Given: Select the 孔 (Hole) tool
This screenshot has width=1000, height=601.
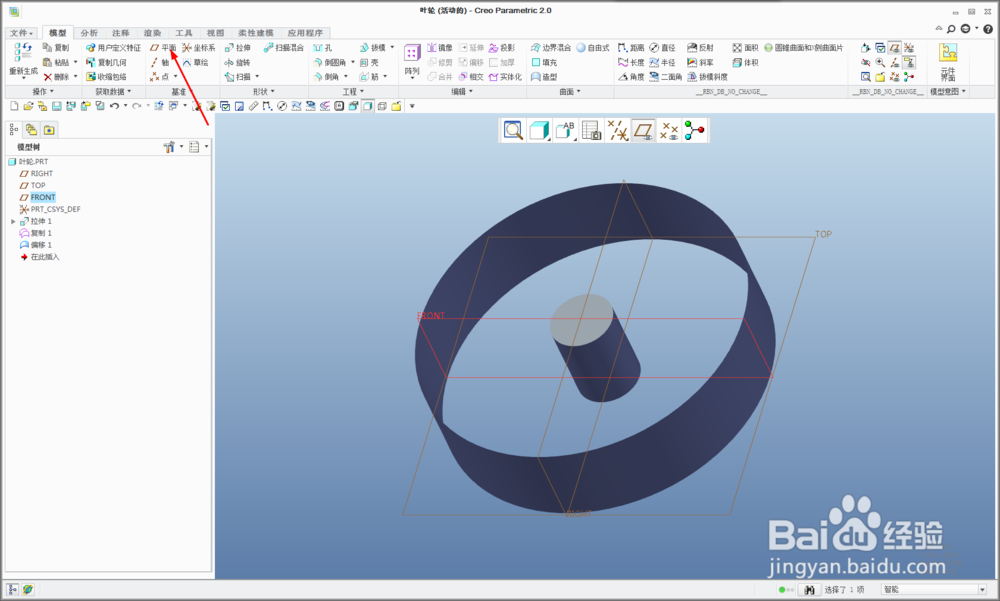Looking at the screenshot, I should point(323,48).
